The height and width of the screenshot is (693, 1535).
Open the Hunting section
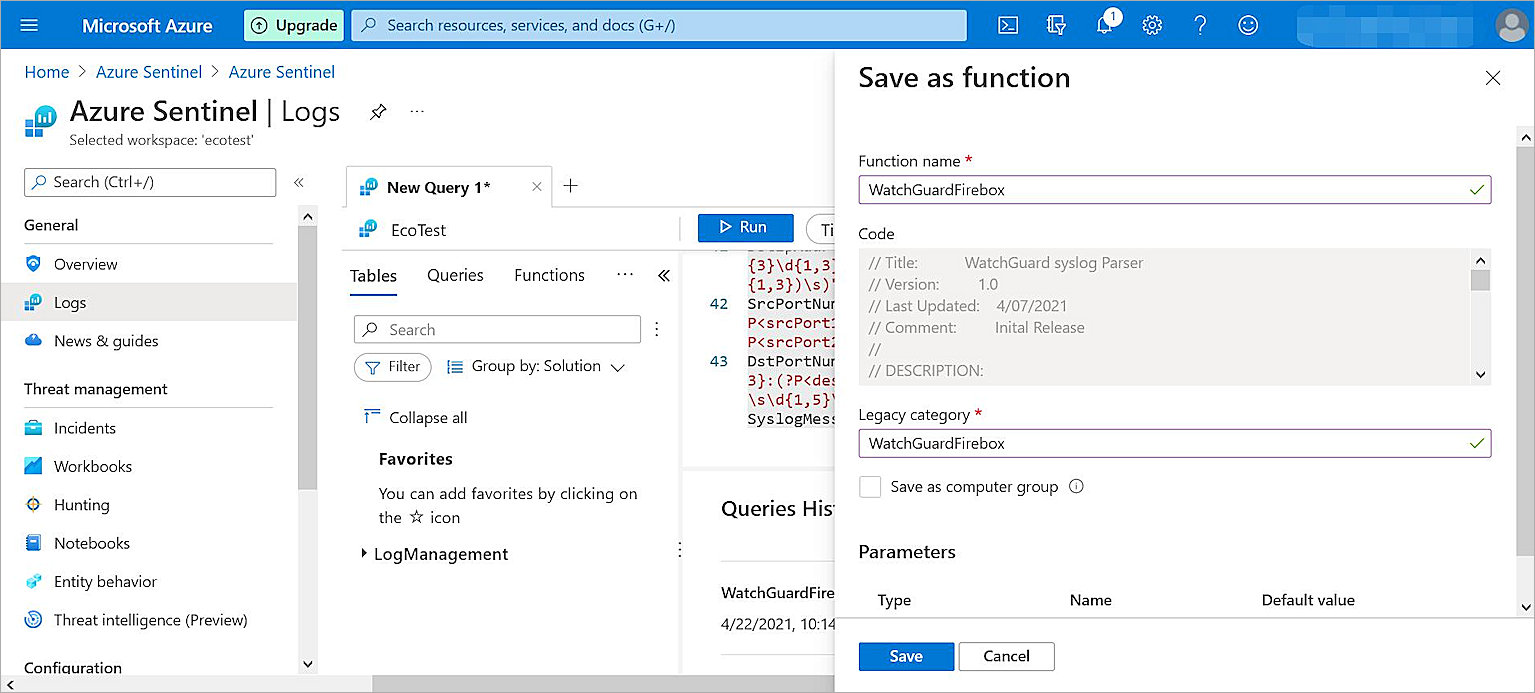point(79,504)
